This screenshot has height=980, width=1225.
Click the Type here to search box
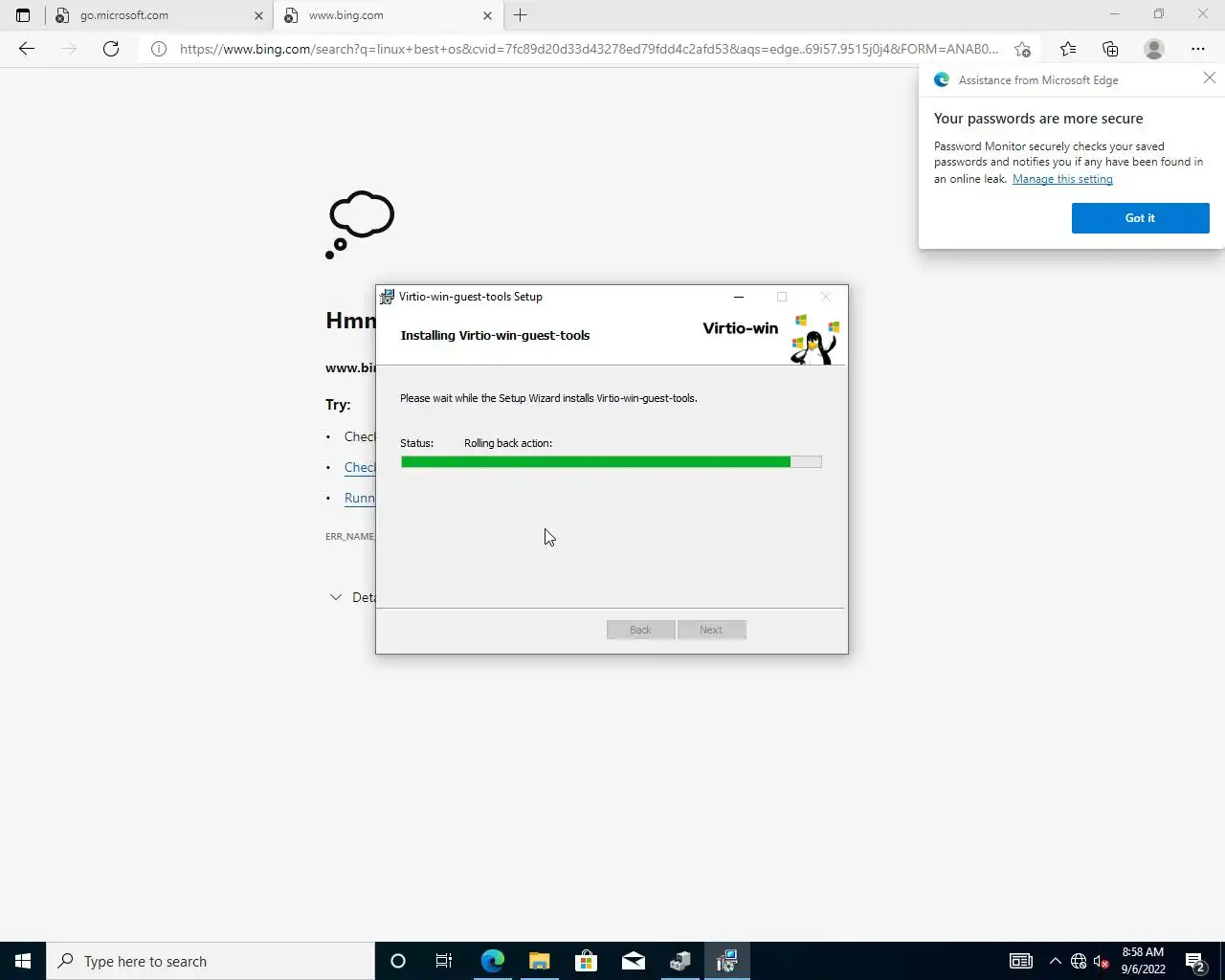pyautogui.click(x=211, y=961)
